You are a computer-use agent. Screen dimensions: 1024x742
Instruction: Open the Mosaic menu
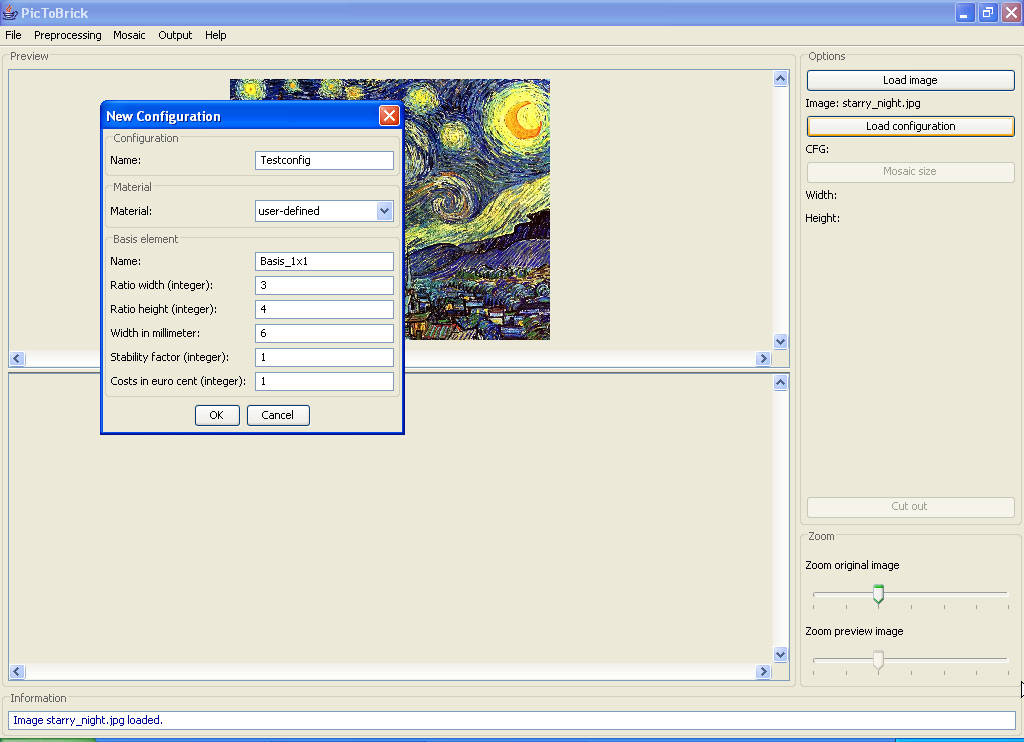(x=129, y=35)
